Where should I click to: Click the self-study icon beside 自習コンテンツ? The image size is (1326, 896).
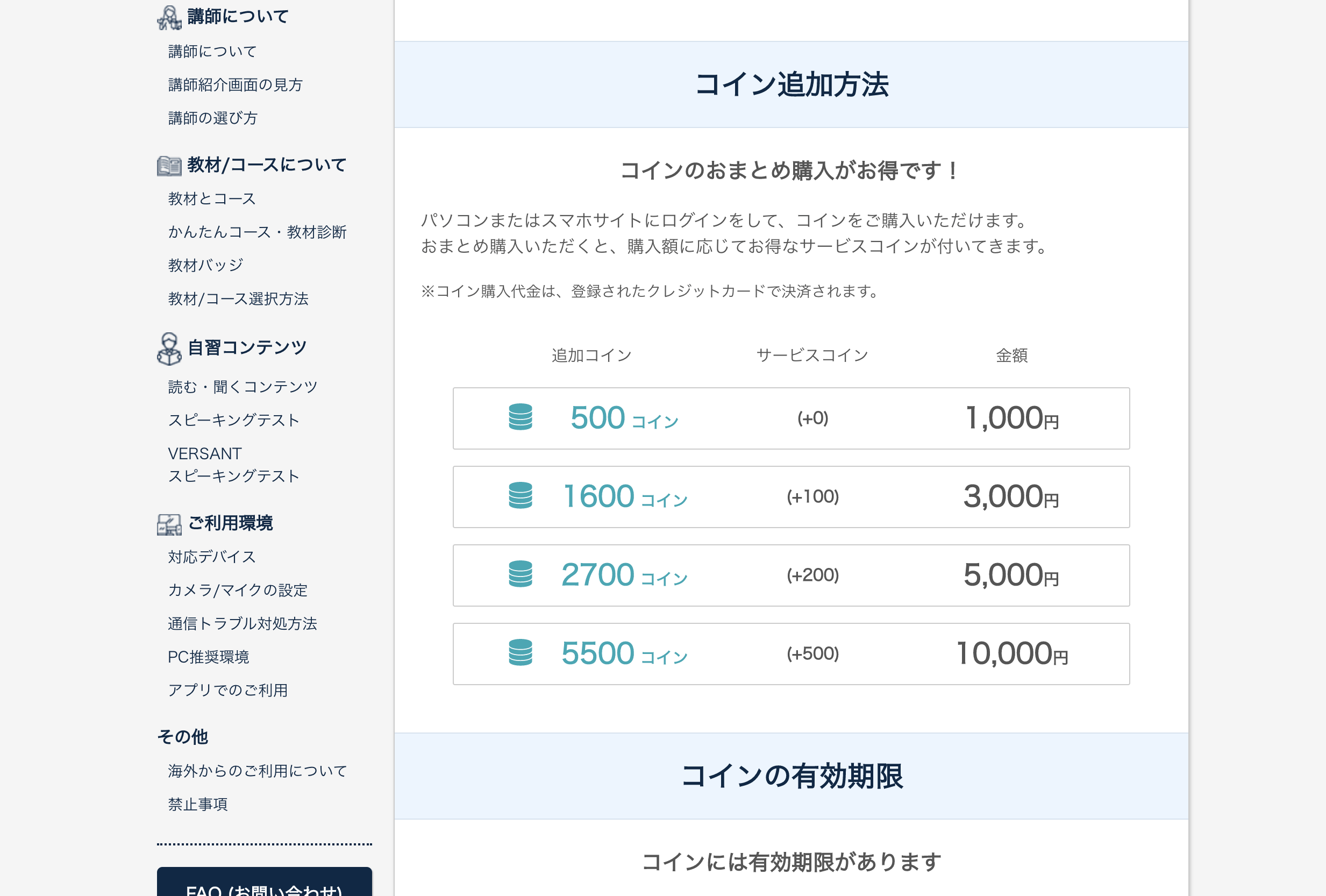coord(169,349)
